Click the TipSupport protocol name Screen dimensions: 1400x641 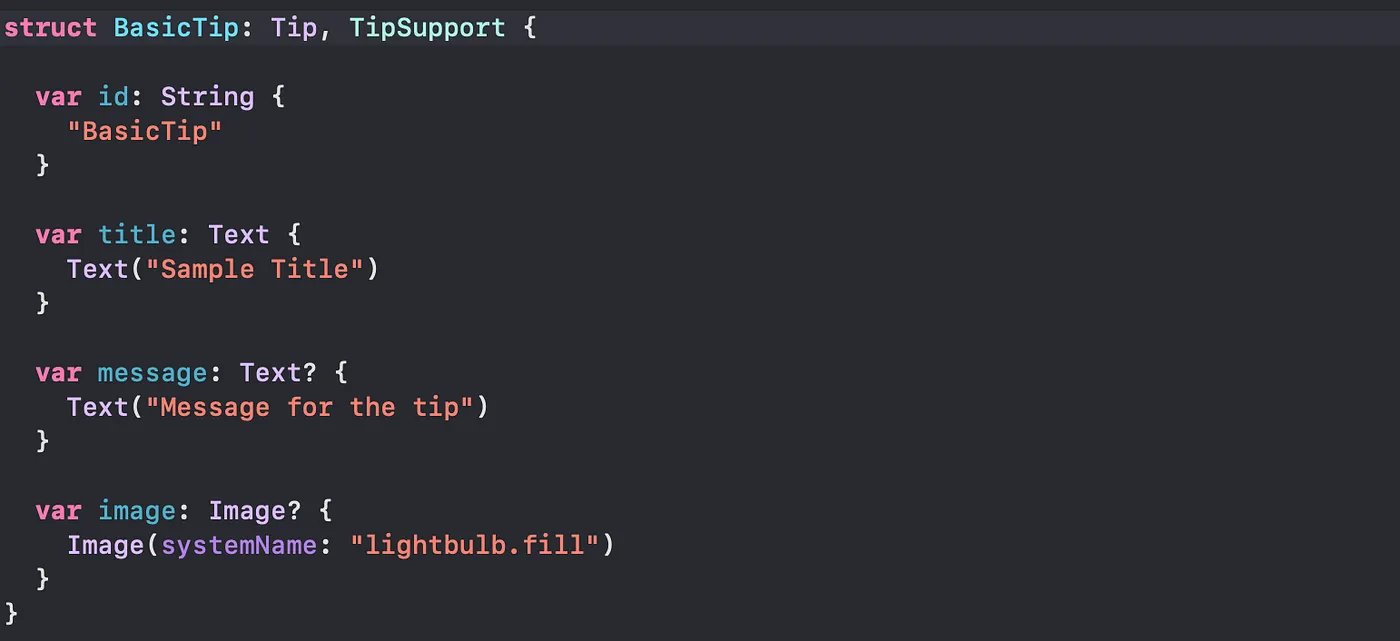(427, 27)
